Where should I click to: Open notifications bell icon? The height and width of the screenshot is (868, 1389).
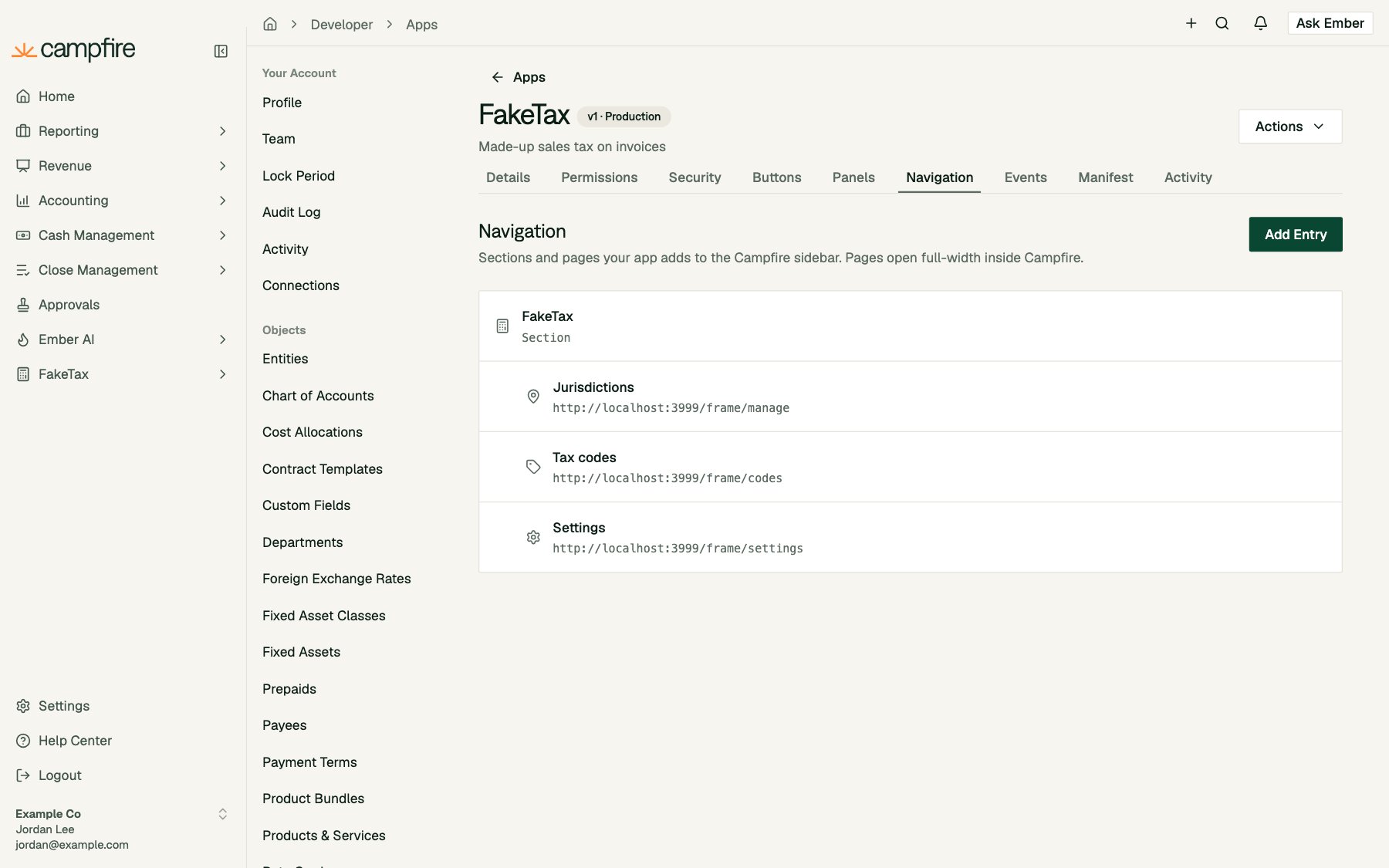click(1260, 23)
